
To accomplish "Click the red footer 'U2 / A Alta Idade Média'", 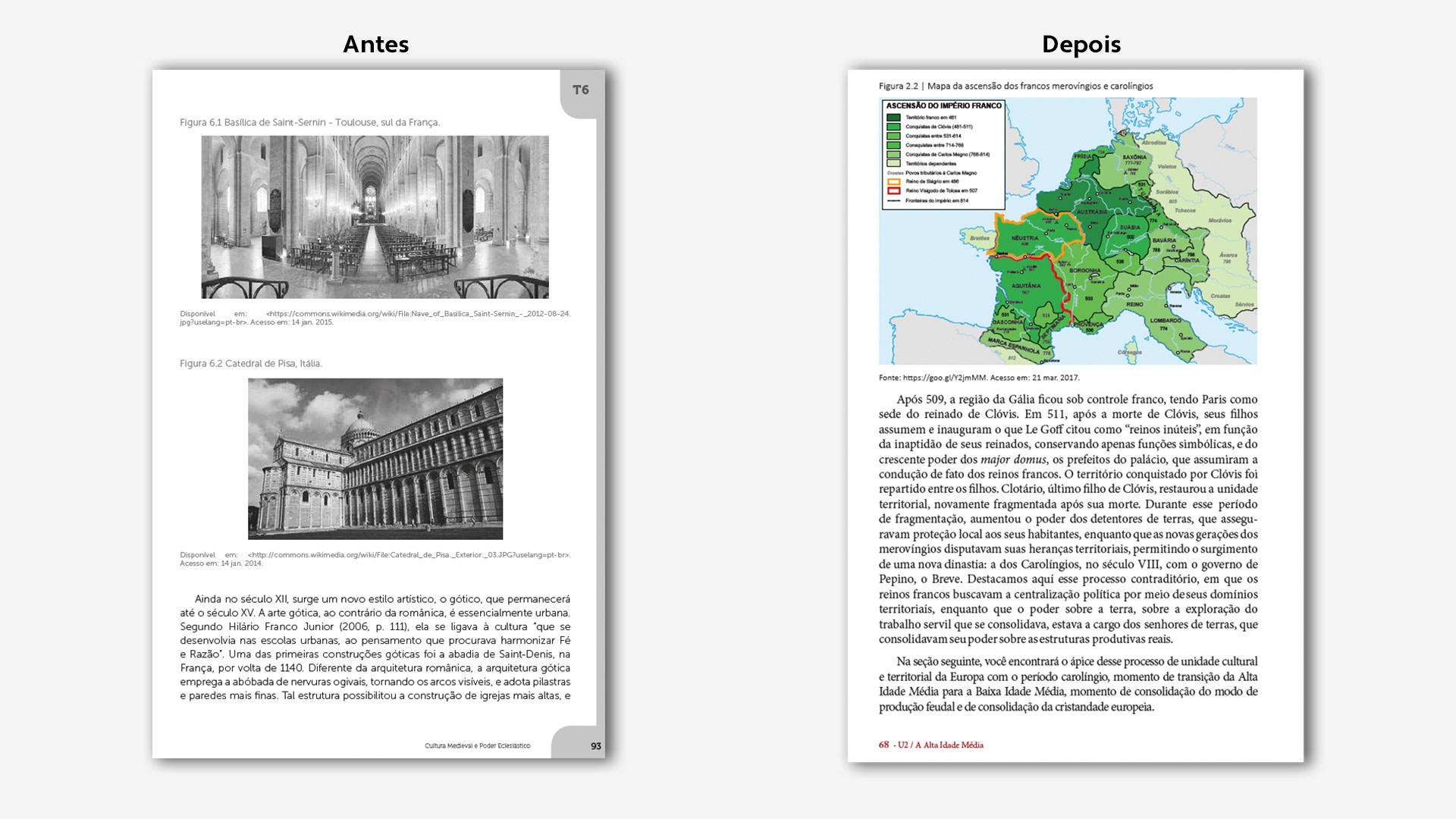I will point(940,745).
